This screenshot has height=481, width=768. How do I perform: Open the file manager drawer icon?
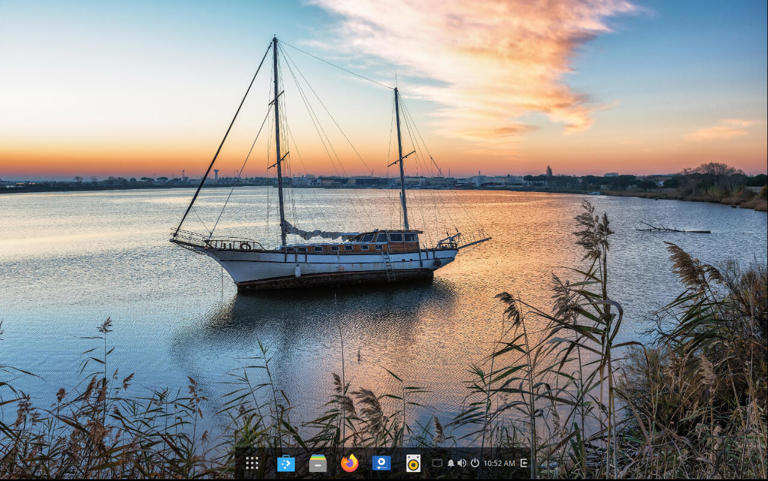318,463
